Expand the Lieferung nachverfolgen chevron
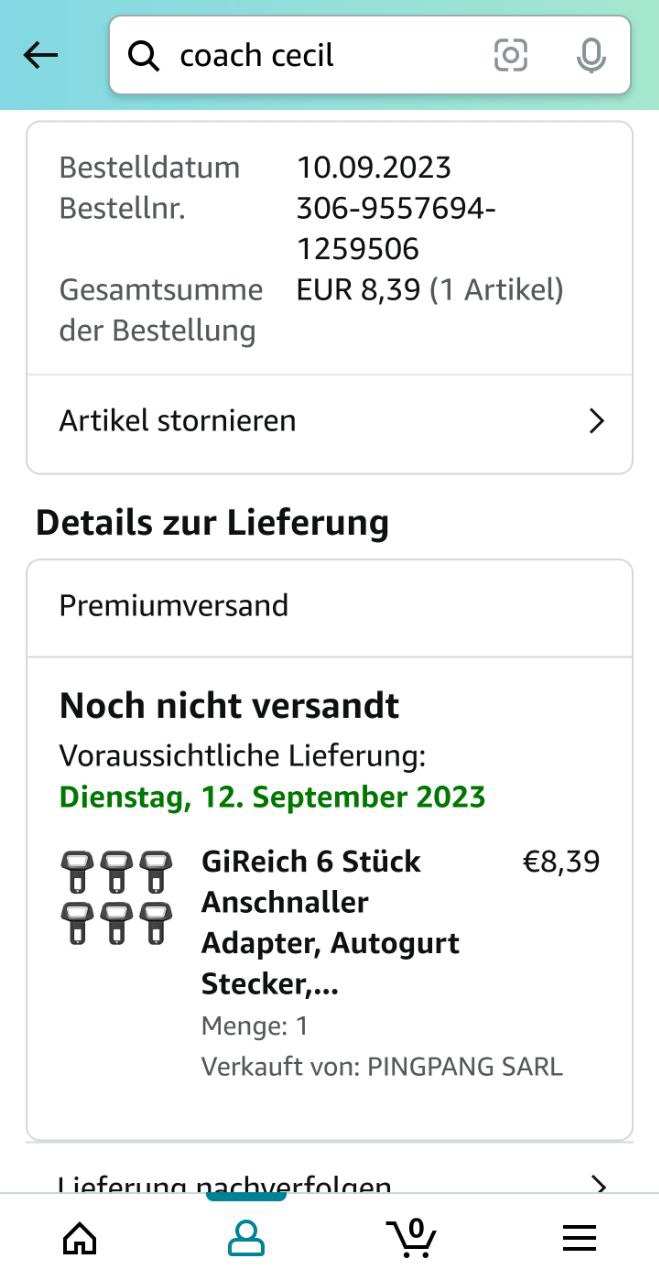The width and height of the screenshot is (659, 1280). 598,1183
